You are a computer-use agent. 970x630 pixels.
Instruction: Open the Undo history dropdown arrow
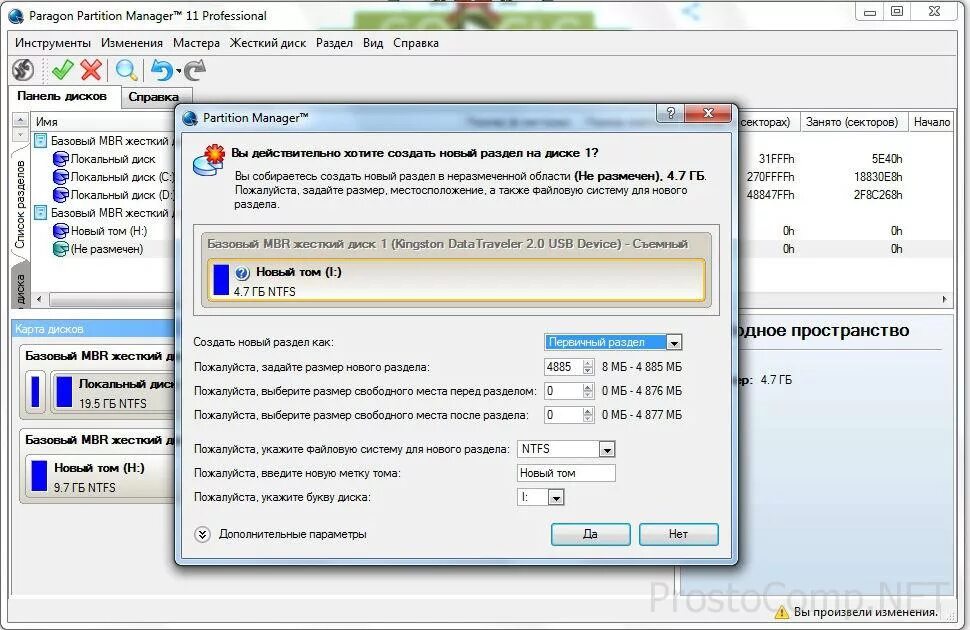tap(179, 71)
